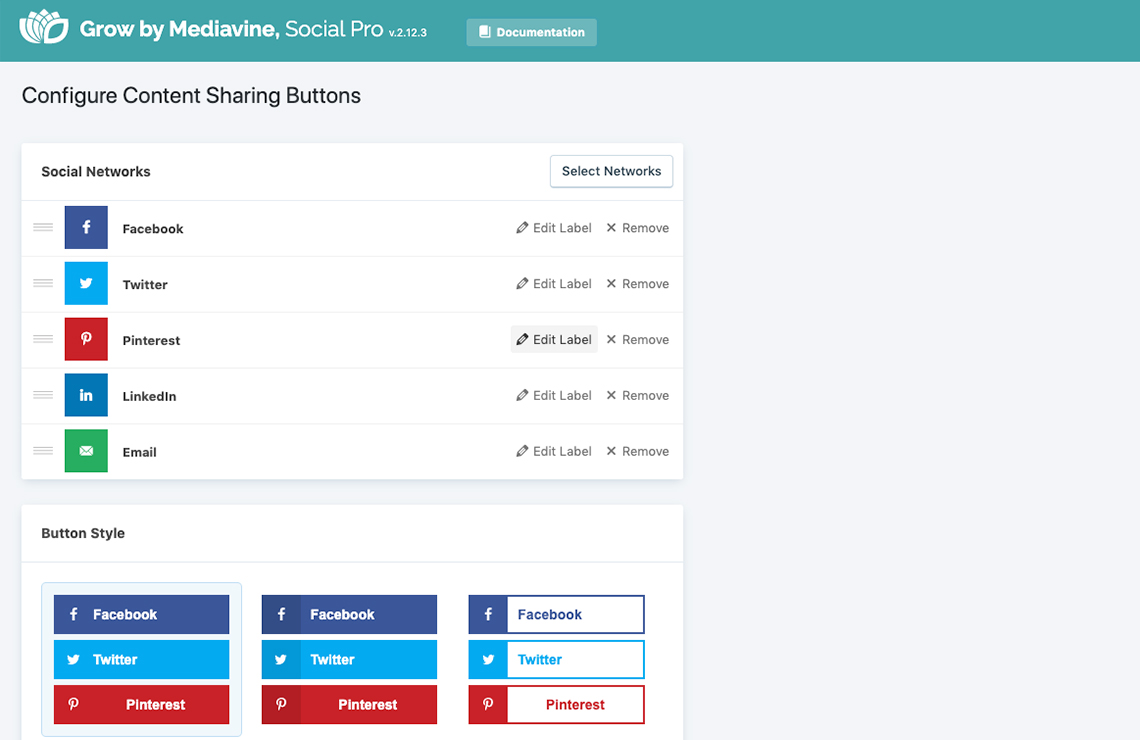Click the X icon in the Email row
The width and height of the screenshot is (1140, 740).
(x=611, y=451)
